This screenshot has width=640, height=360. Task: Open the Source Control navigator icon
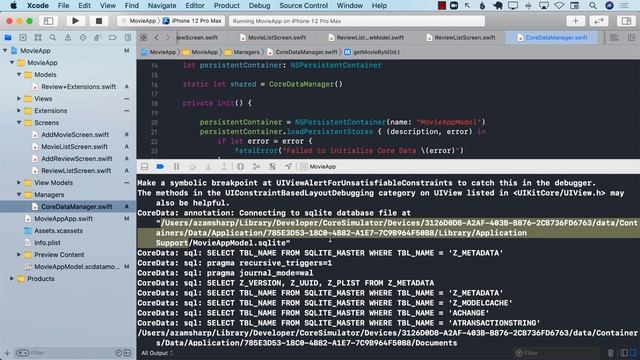(x=23, y=38)
